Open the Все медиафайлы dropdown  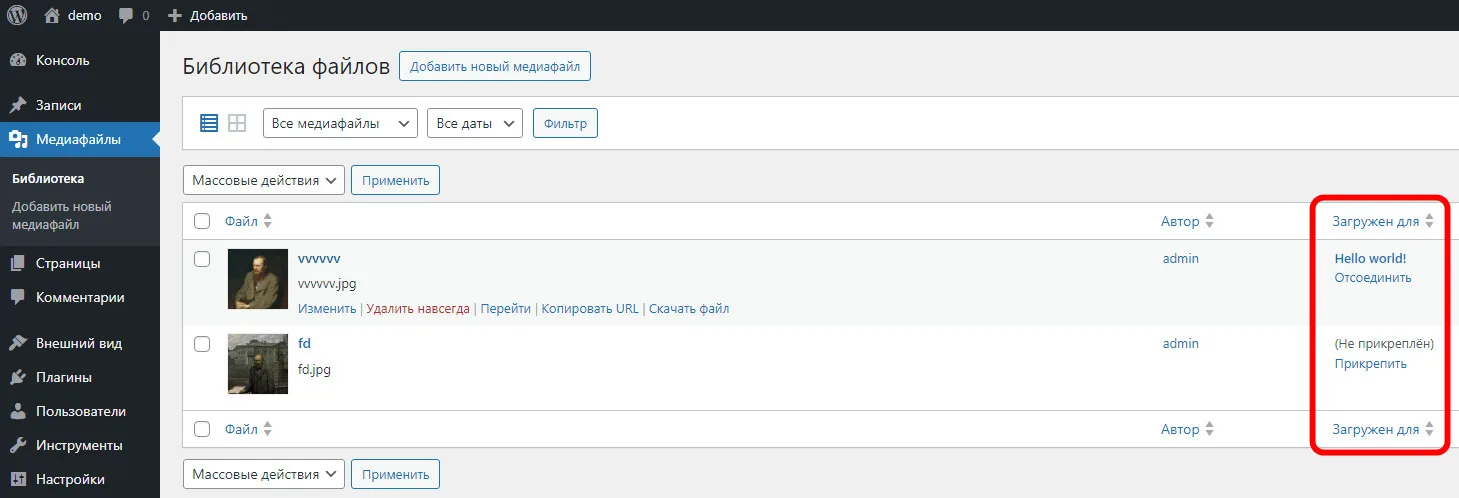(x=340, y=123)
